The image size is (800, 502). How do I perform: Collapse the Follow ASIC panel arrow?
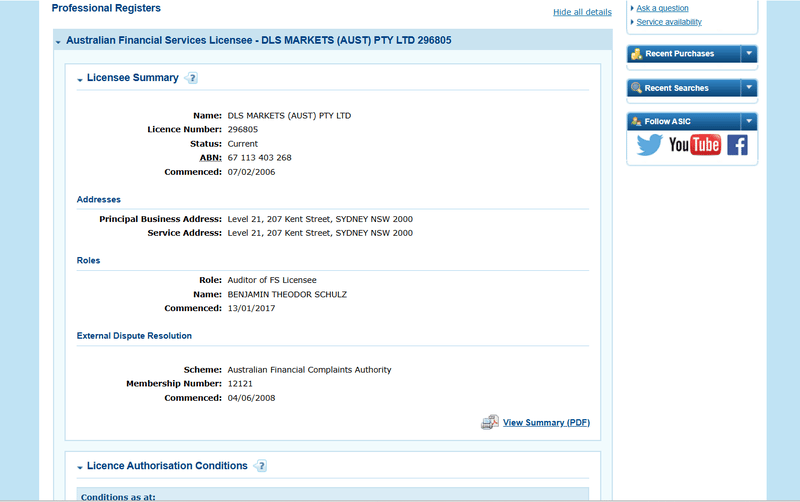coord(749,121)
